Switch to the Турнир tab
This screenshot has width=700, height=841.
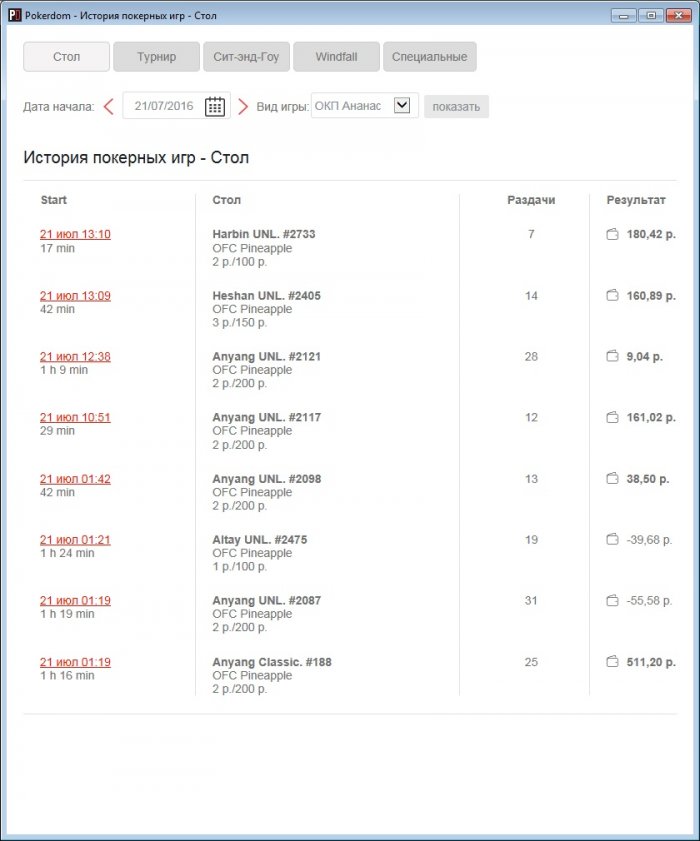pos(157,57)
